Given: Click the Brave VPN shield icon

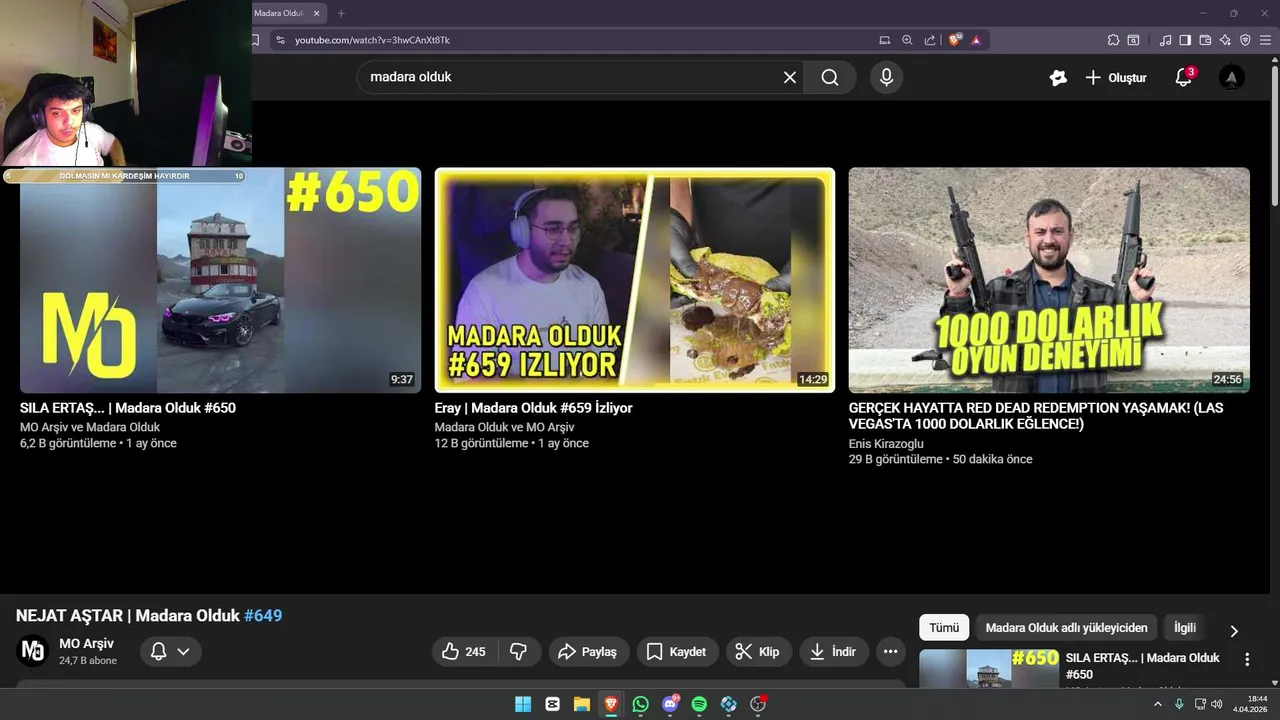Looking at the screenshot, I should coord(1245,40).
